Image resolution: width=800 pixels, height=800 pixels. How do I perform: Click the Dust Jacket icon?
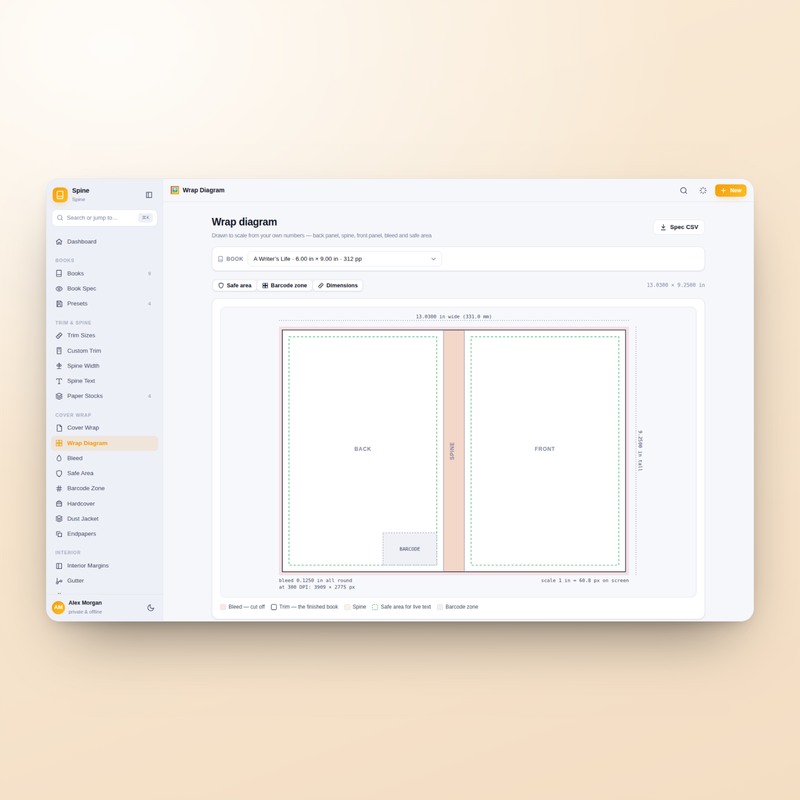click(59, 518)
